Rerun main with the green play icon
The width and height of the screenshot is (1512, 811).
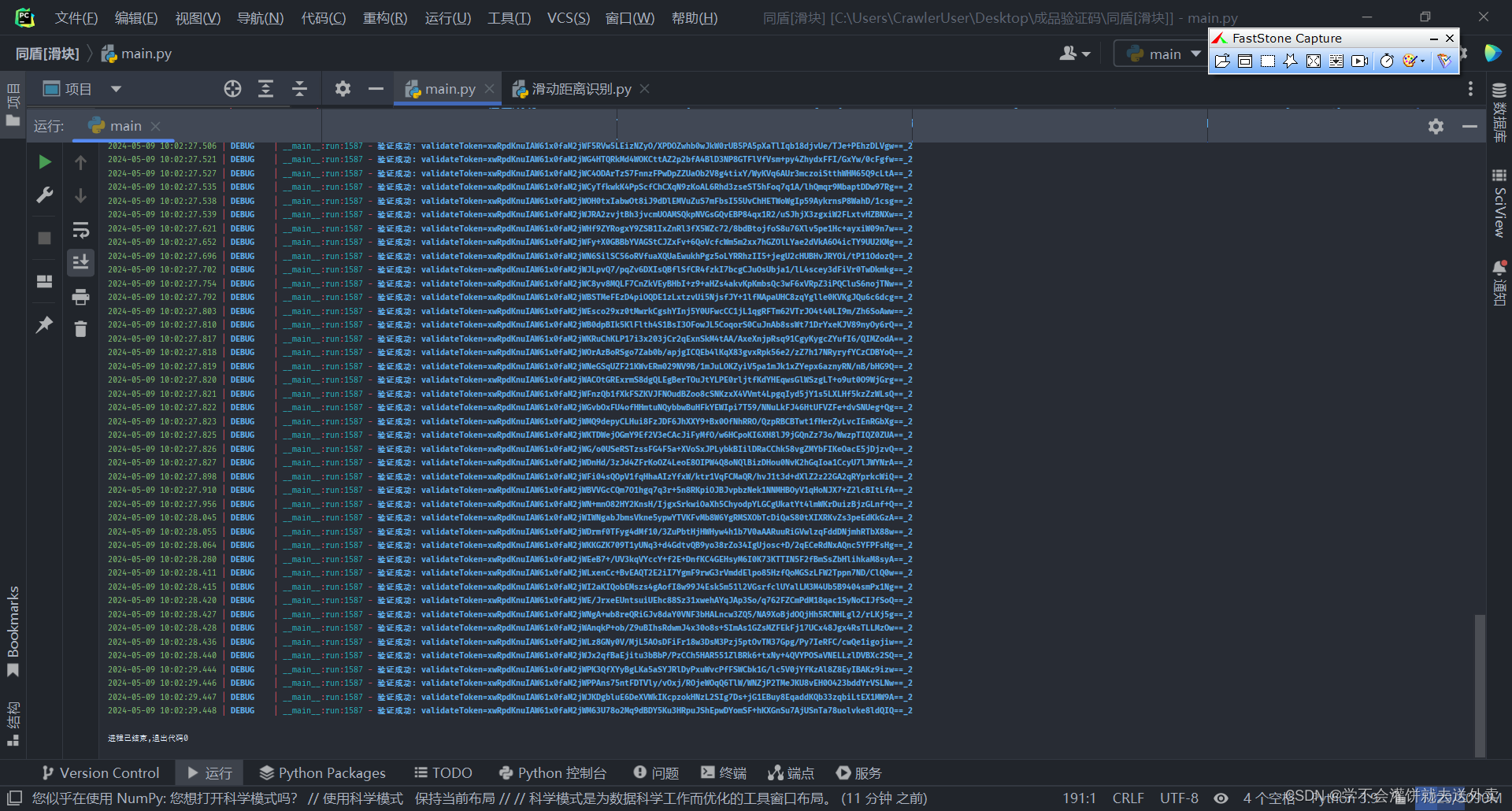coord(45,162)
